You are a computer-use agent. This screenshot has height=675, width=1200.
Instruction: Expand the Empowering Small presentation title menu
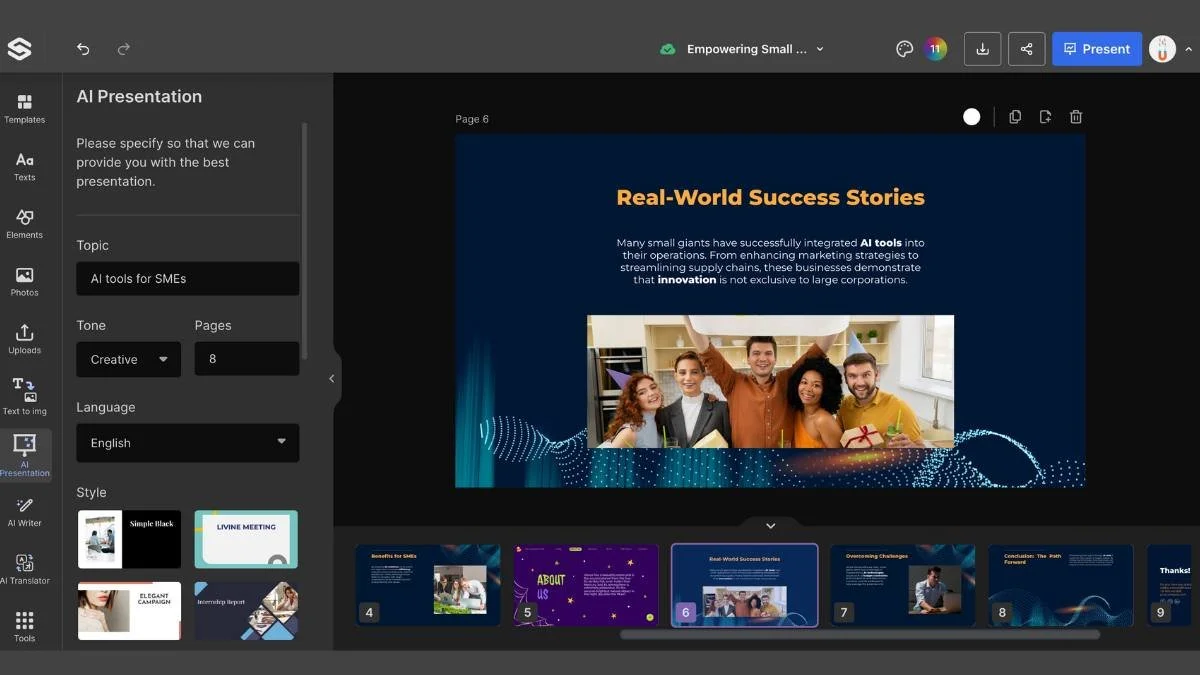point(819,48)
